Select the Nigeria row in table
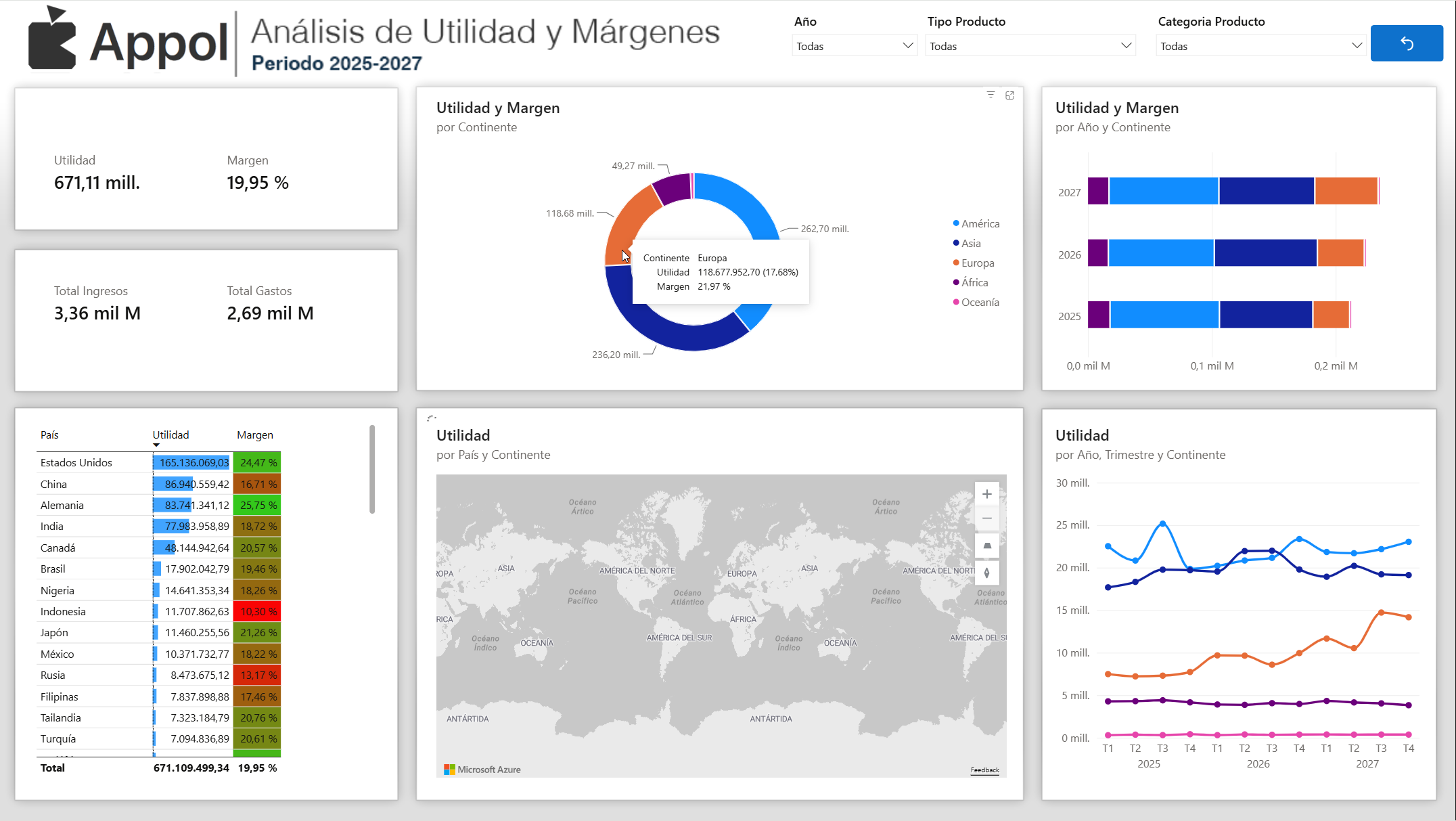Image resolution: width=1456 pixels, height=821 pixels. point(158,590)
